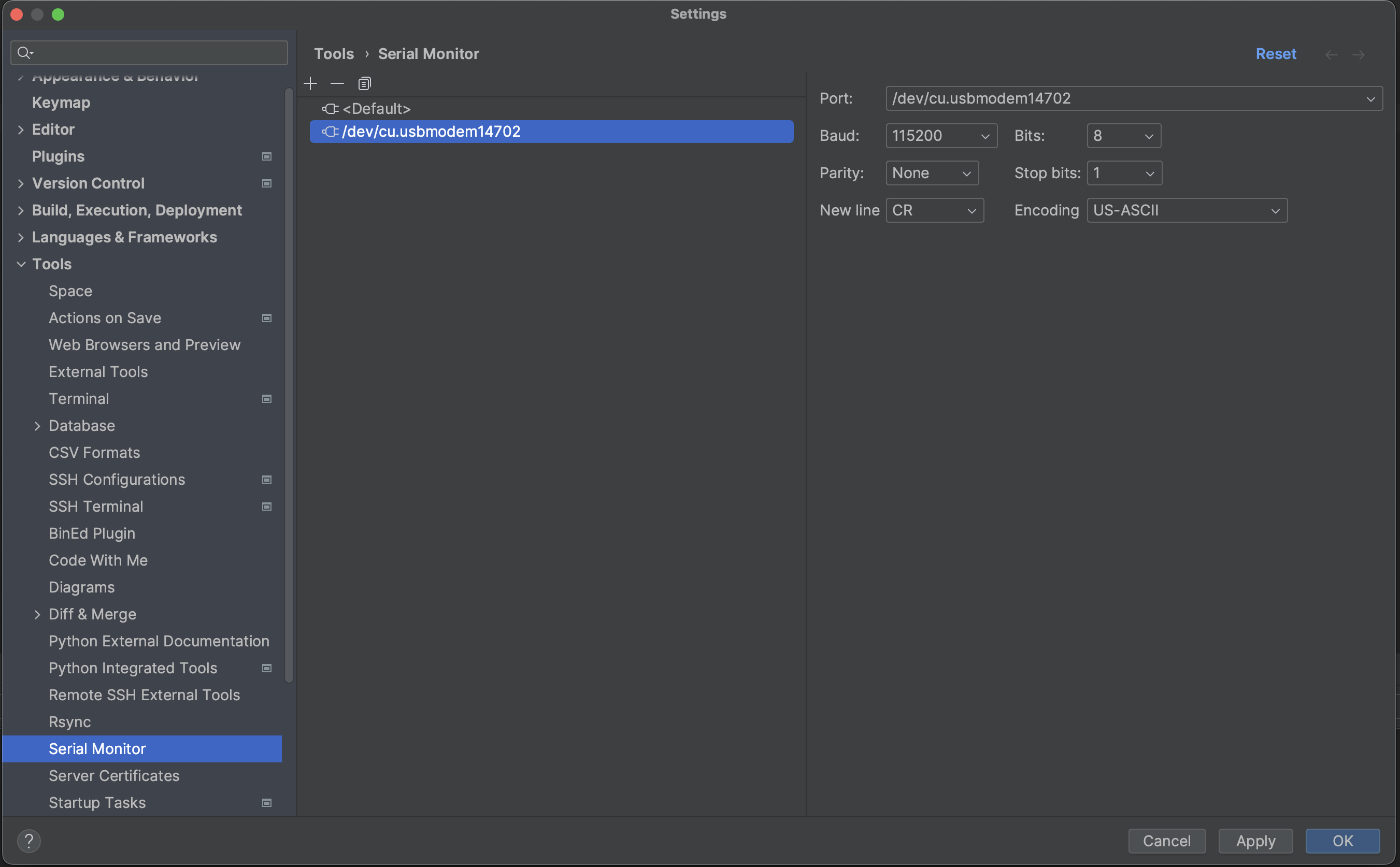Open the Parity dropdown

(932, 173)
